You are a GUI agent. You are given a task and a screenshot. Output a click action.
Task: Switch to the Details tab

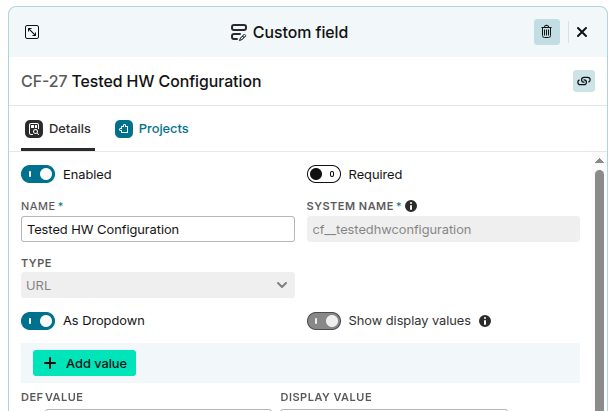coord(58,129)
